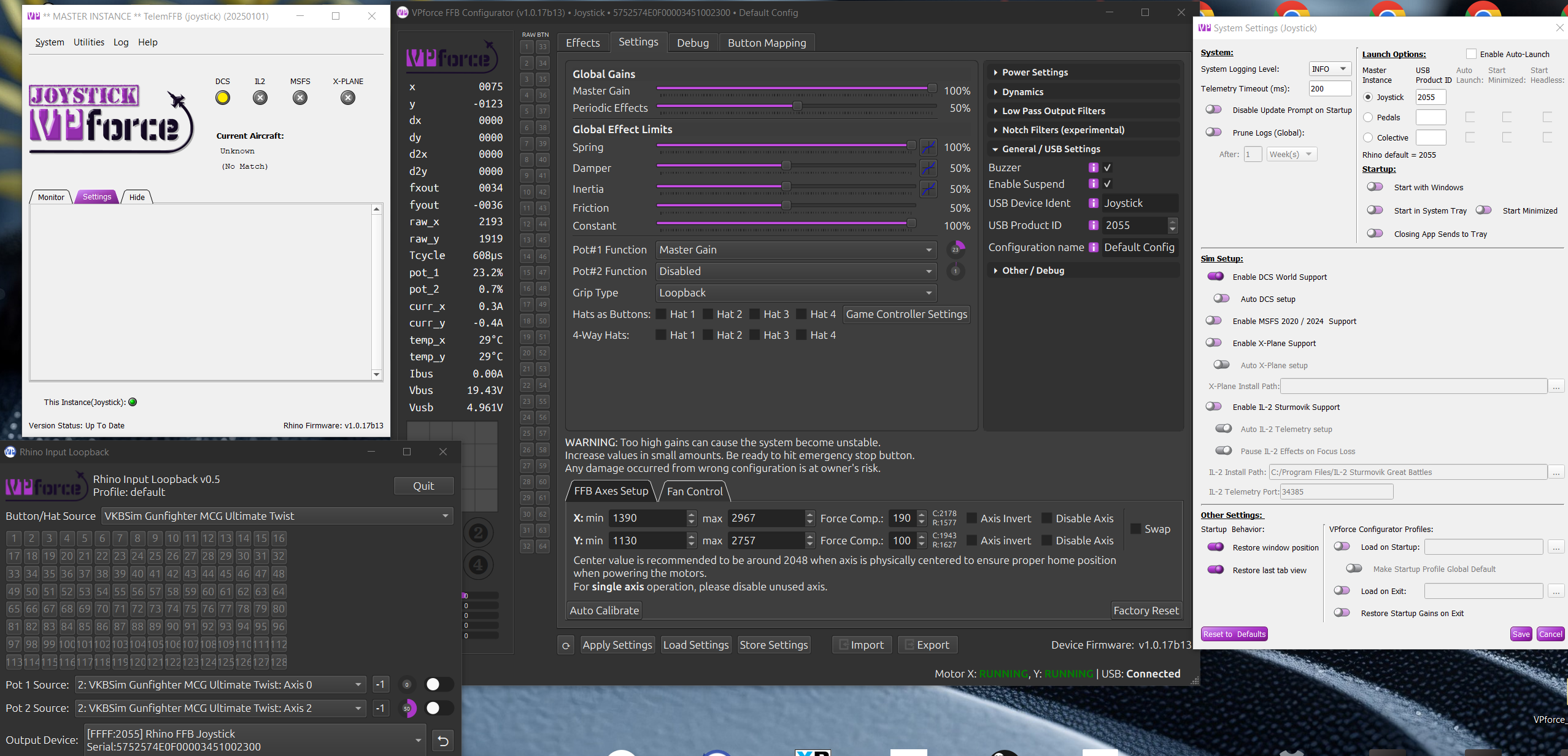
Task: Click the MSFS disabled status icon
Action: pos(300,98)
